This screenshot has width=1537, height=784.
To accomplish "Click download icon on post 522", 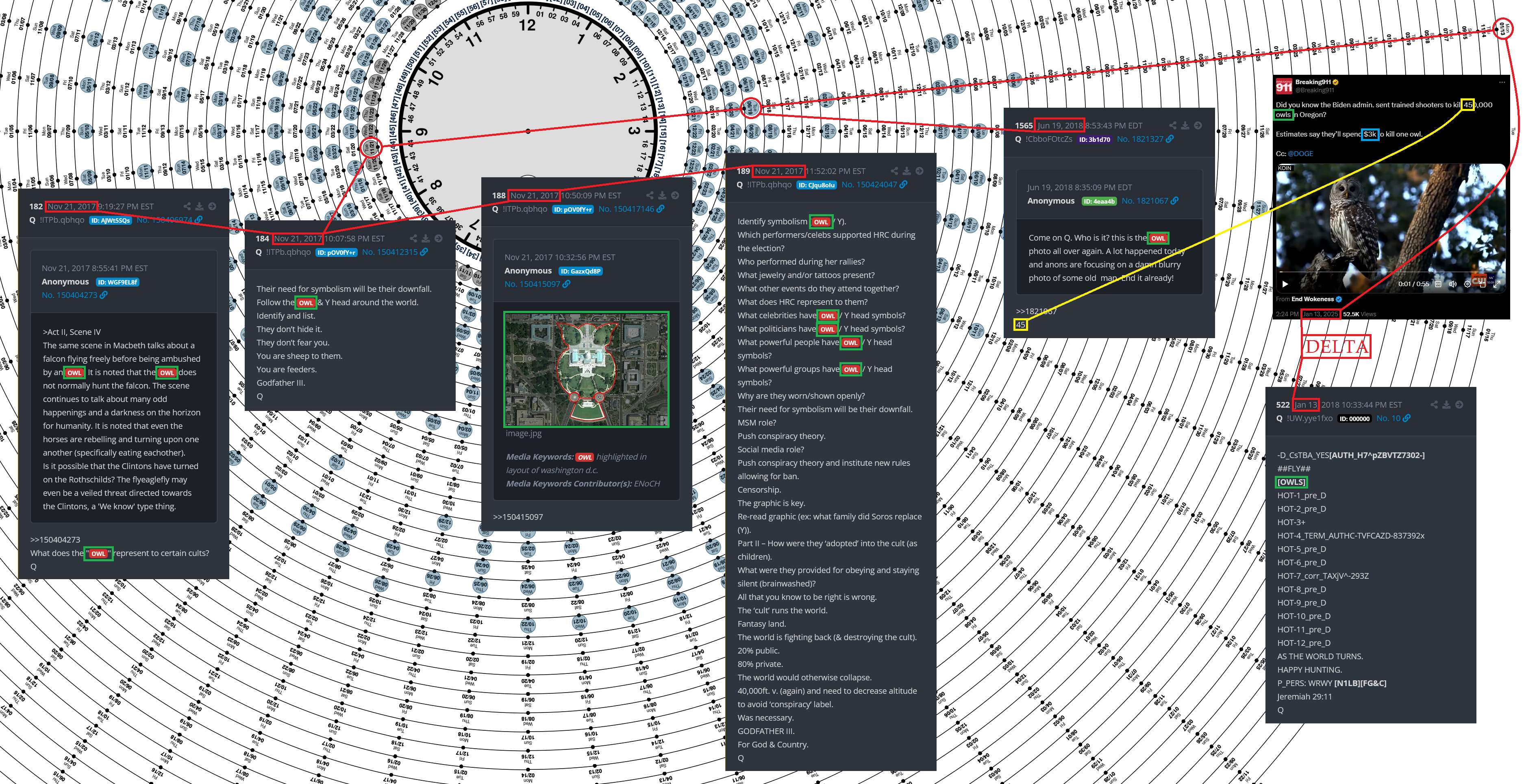I will [1446, 404].
